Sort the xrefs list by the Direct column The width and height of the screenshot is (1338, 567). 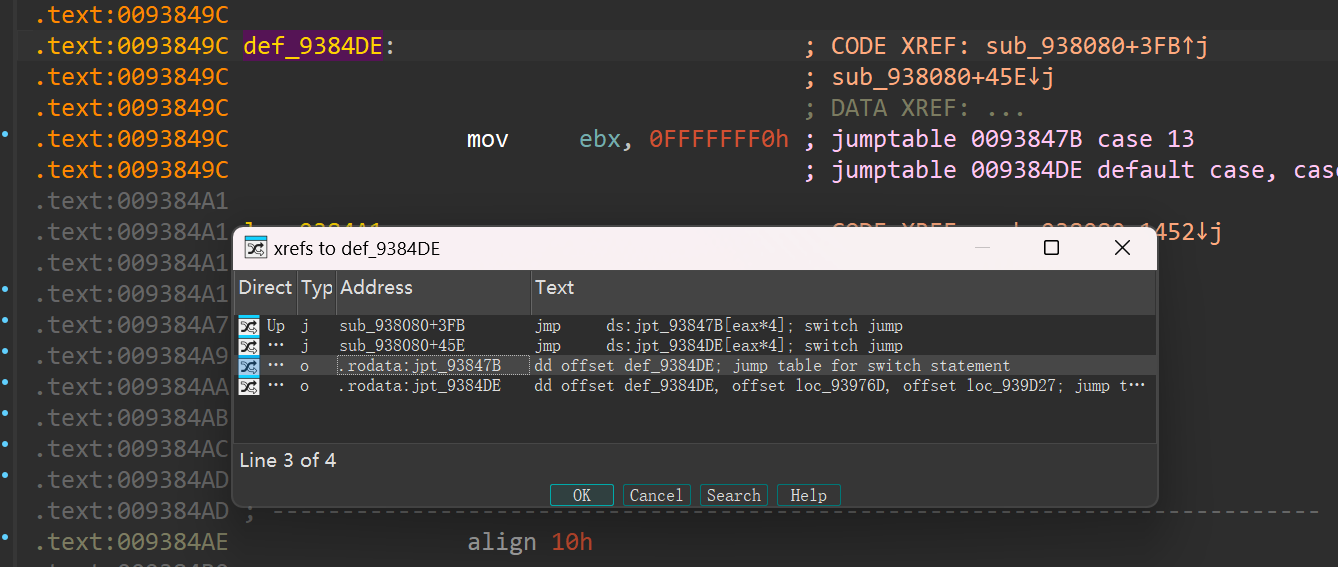click(265, 288)
